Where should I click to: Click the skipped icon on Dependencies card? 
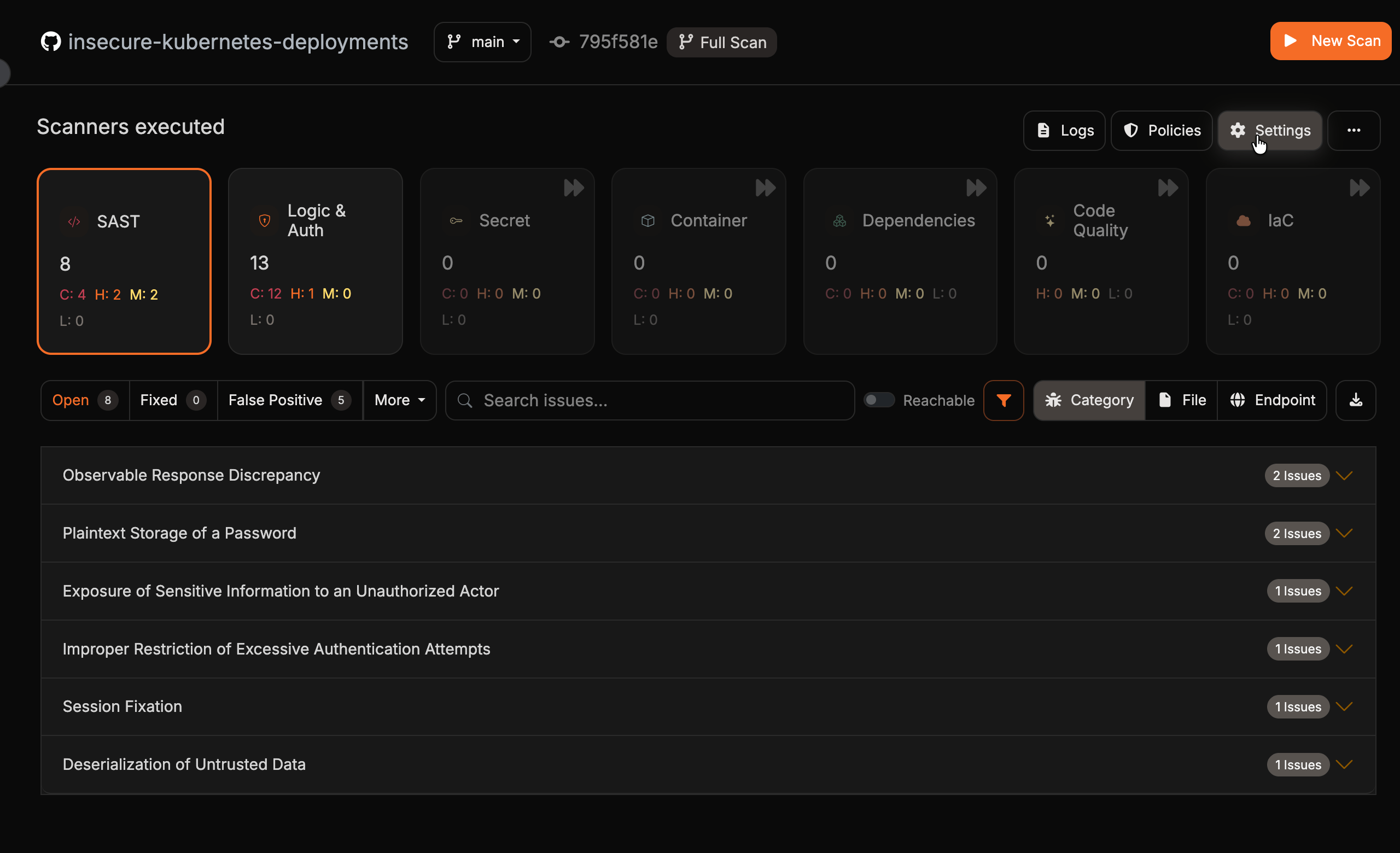pyautogui.click(x=976, y=188)
